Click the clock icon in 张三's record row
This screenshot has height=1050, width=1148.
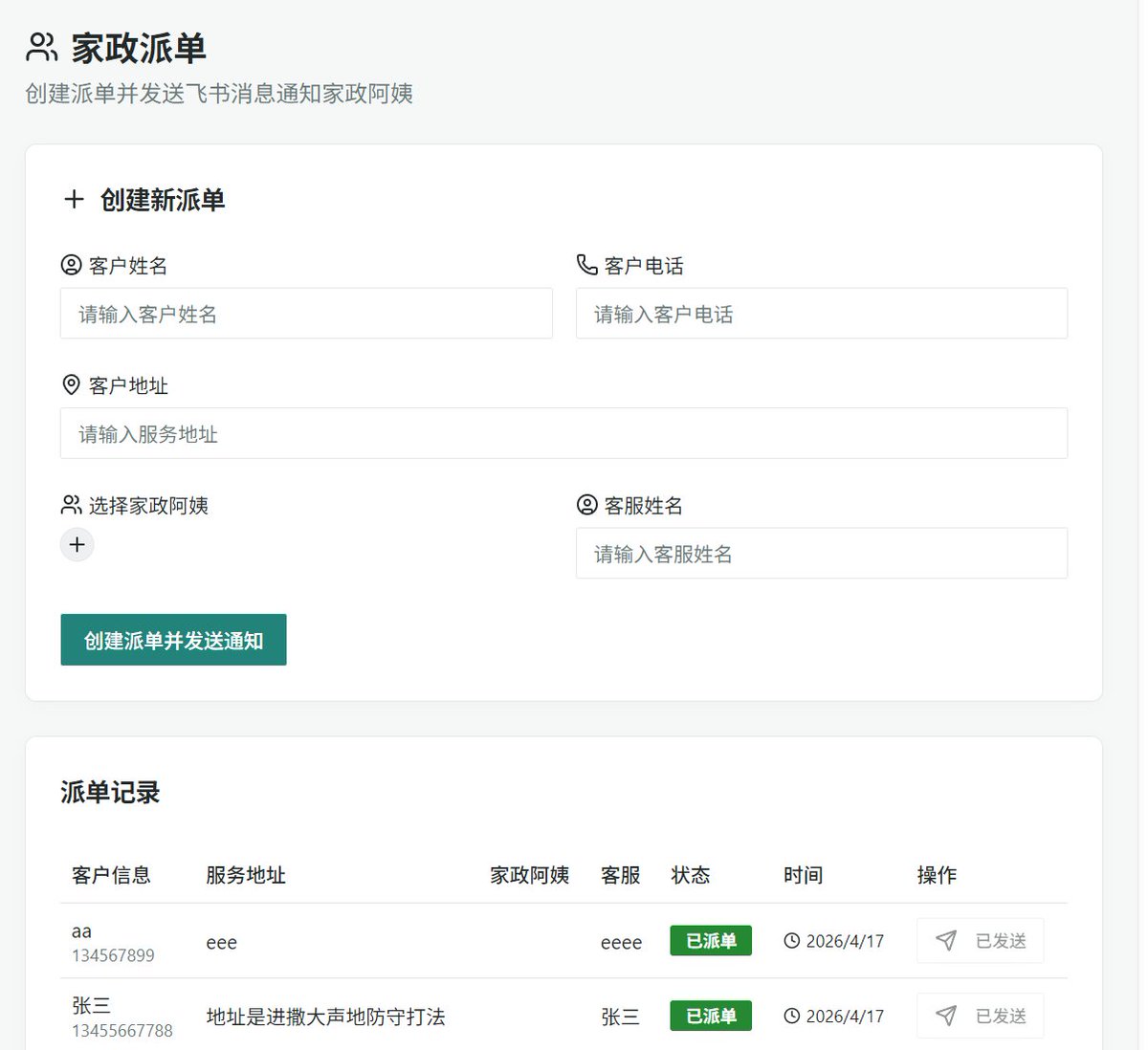791,1016
